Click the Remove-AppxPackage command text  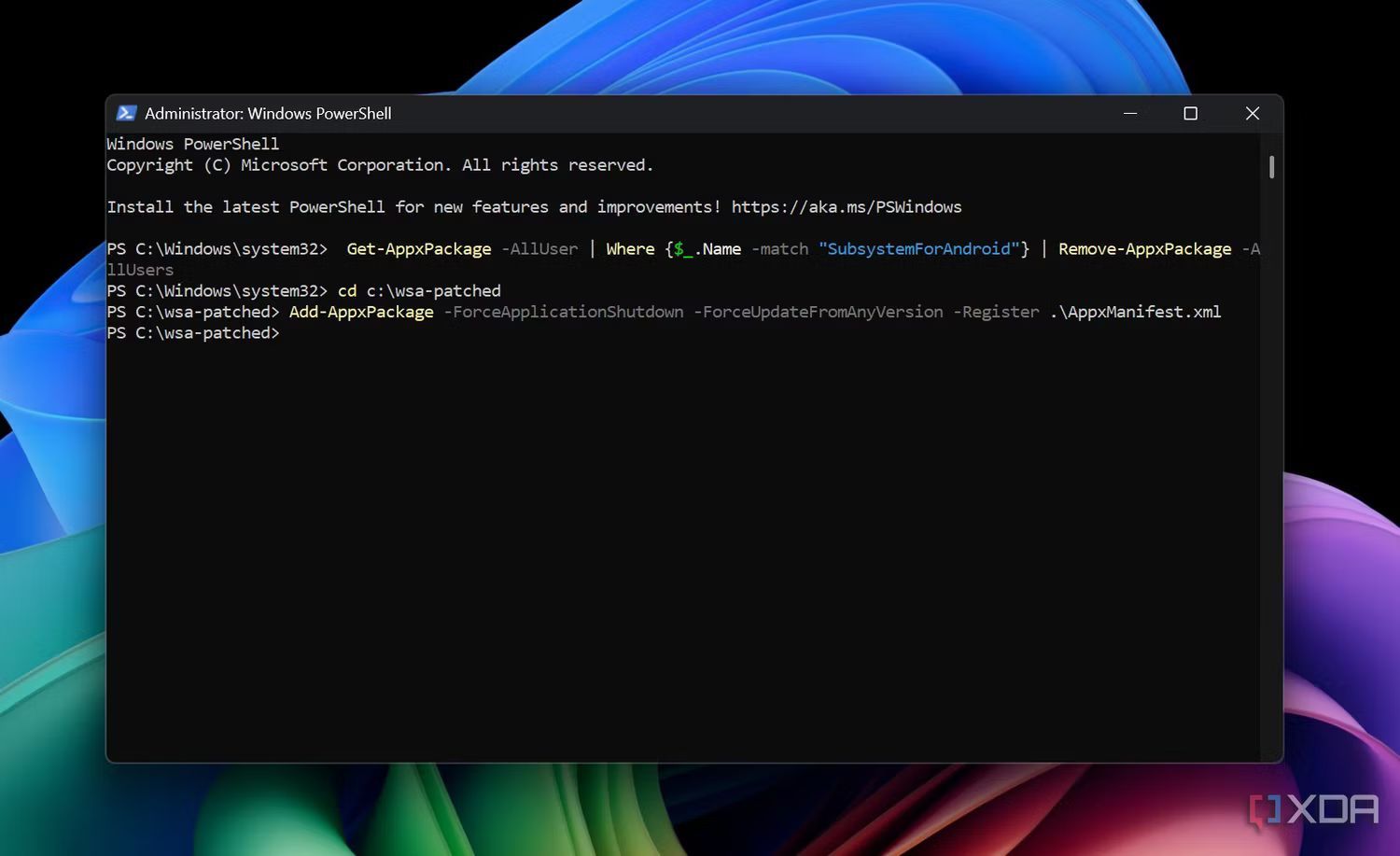coord(1144,249)
